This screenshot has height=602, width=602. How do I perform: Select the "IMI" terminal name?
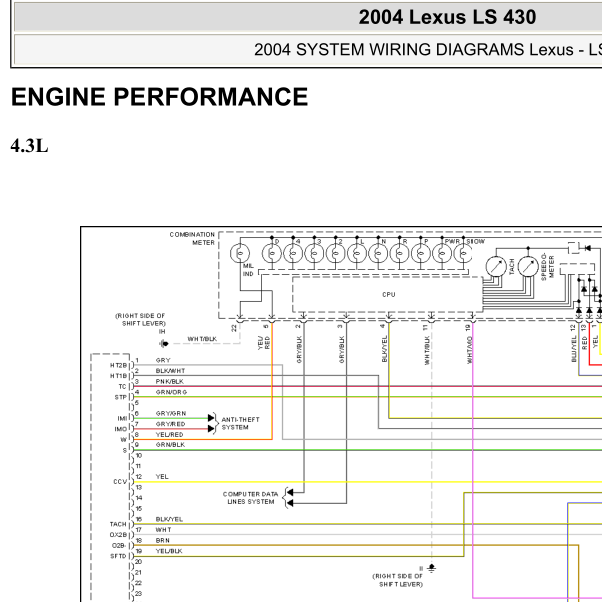122,418
